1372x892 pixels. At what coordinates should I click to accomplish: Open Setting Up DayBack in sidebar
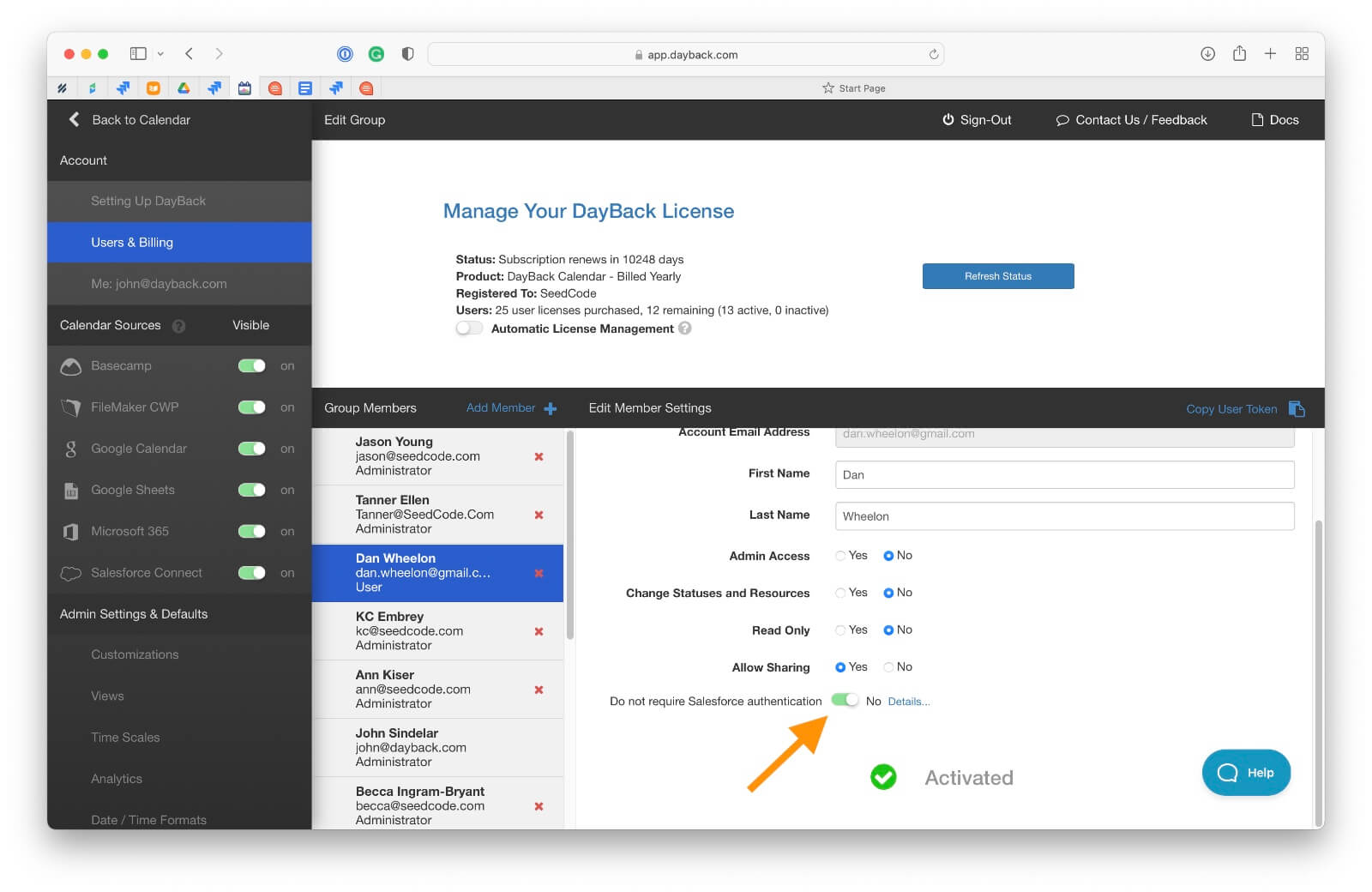click(179, 202)
